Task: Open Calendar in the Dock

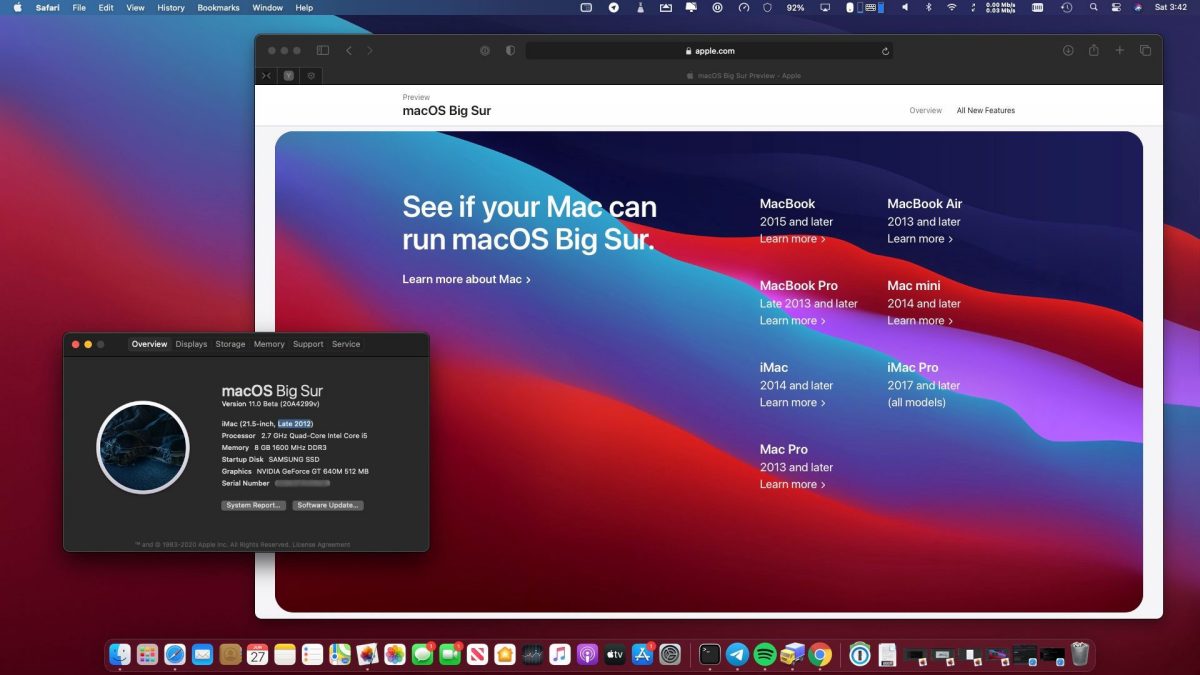Action: click(257, 654)
